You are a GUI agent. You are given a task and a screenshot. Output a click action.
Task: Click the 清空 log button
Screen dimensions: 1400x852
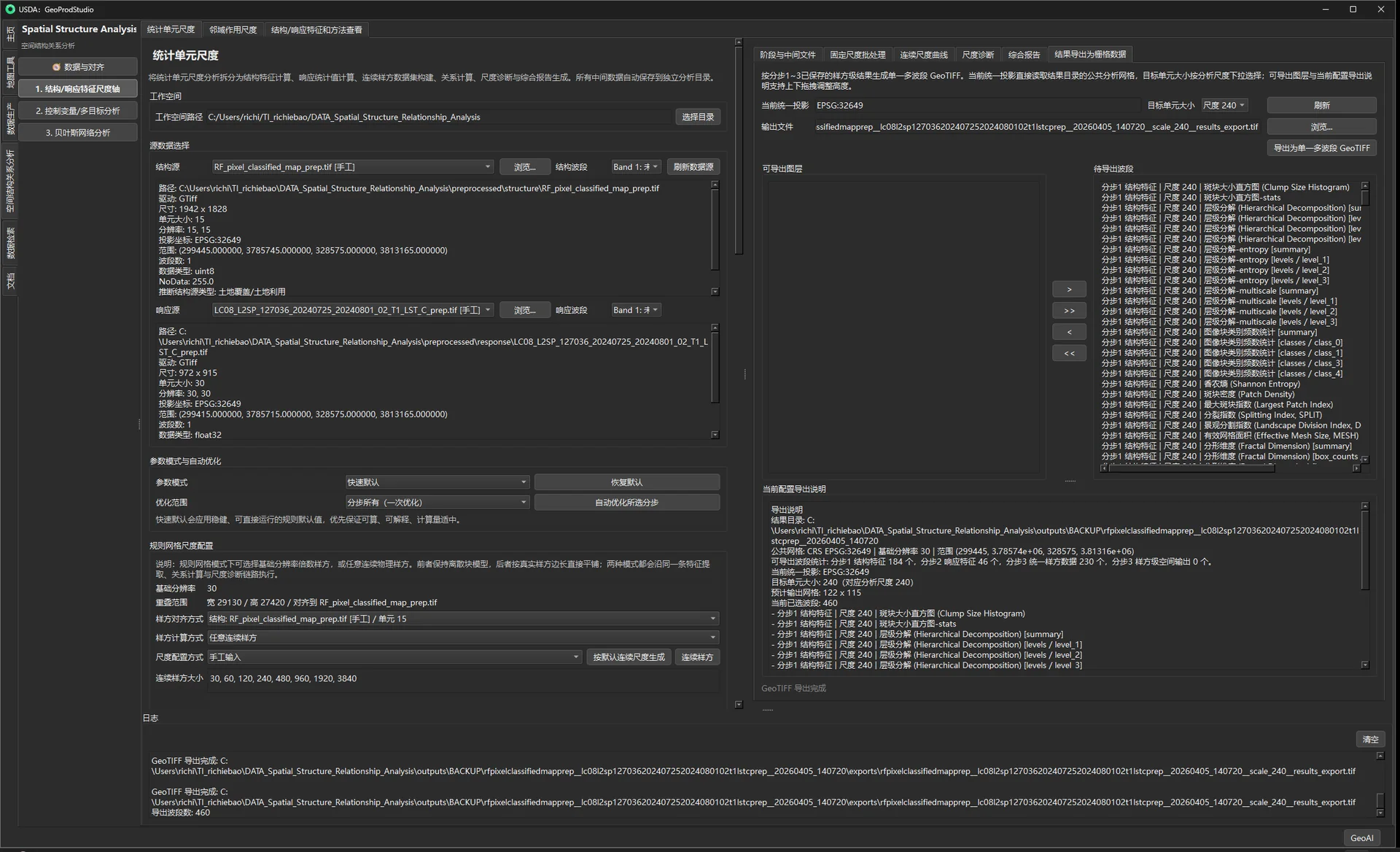coord(1370,739)
